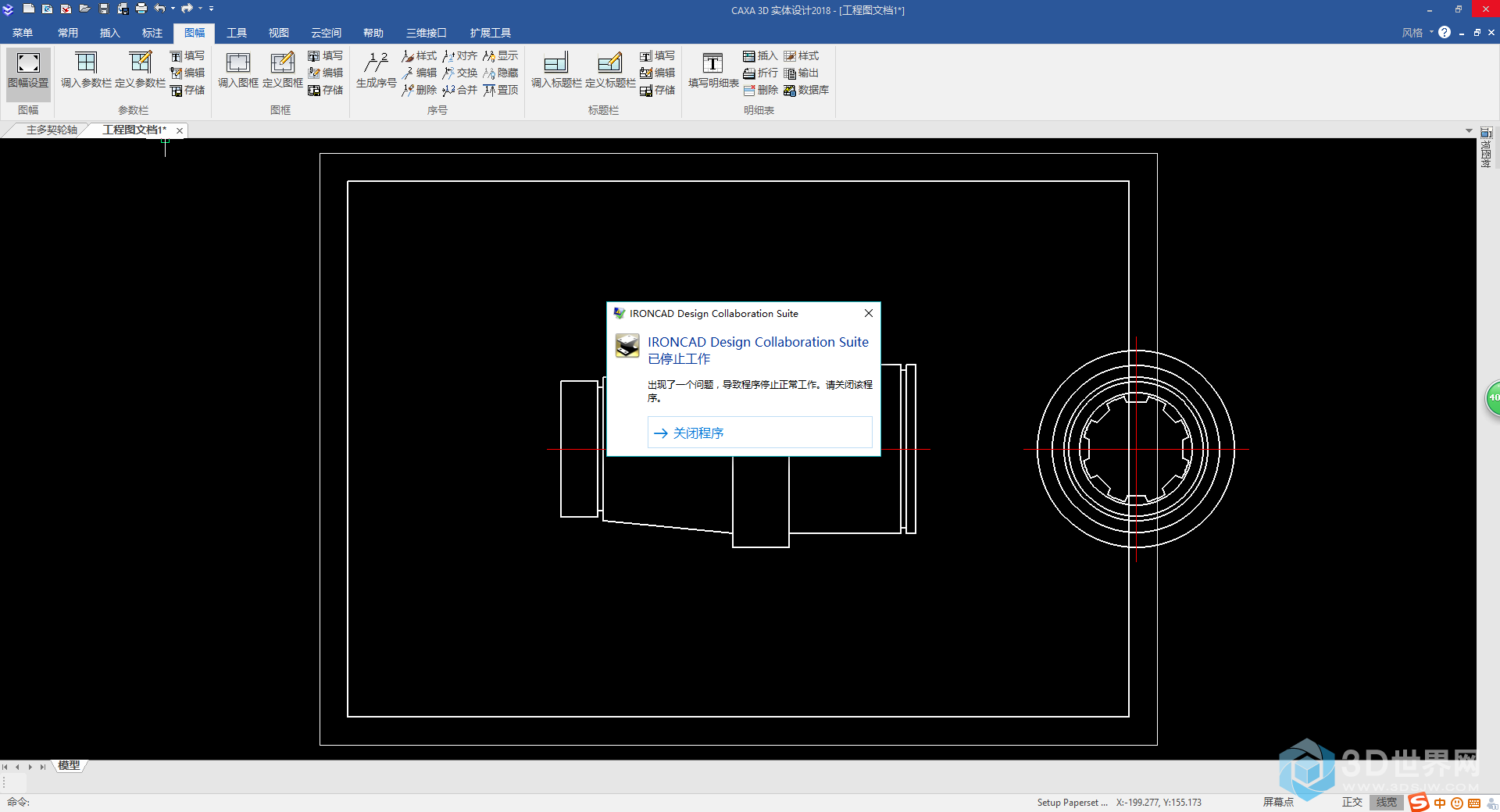Click 交换 to swap part numbers

coord(460,73)
